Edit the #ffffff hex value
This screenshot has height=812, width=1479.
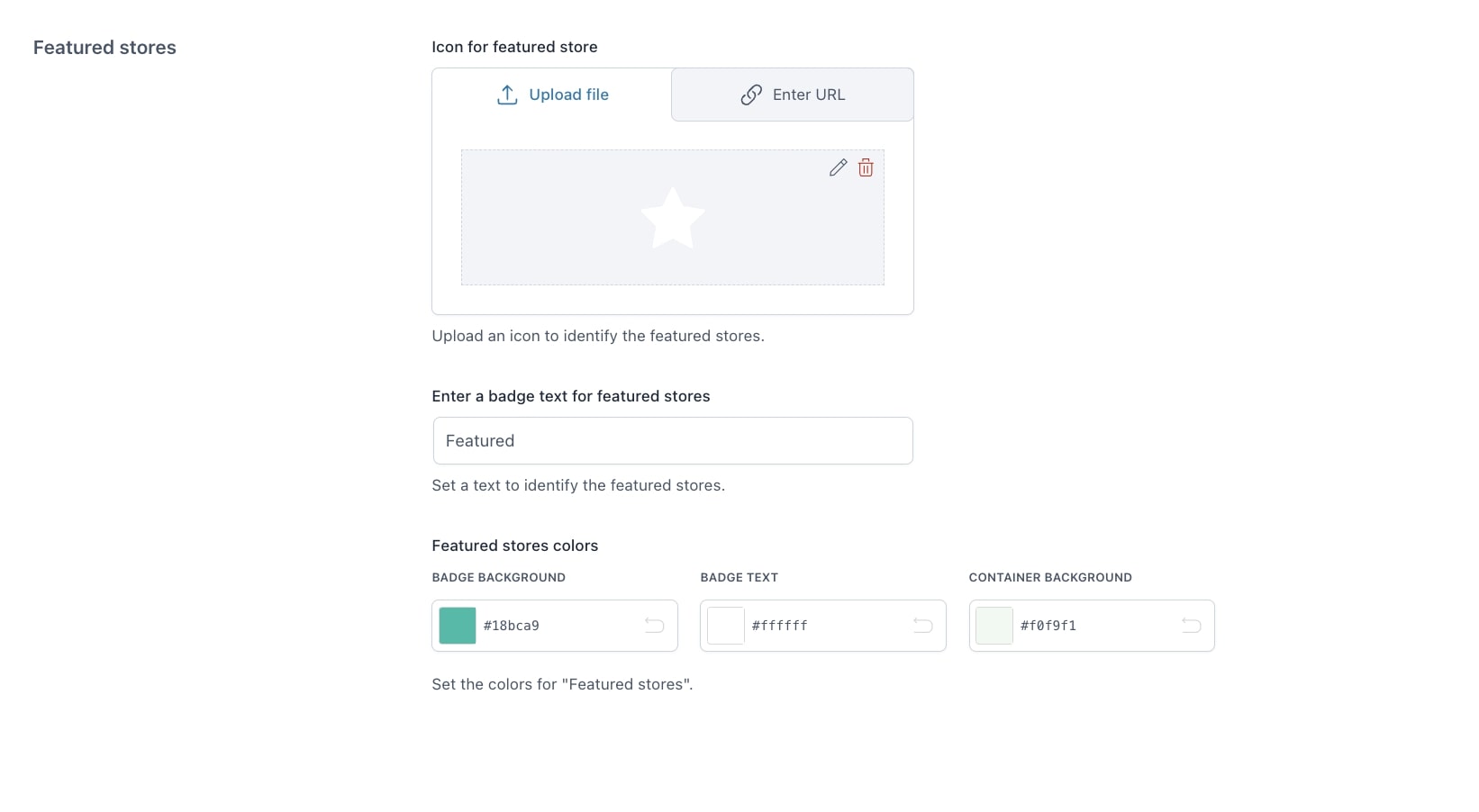coord(780,626)
